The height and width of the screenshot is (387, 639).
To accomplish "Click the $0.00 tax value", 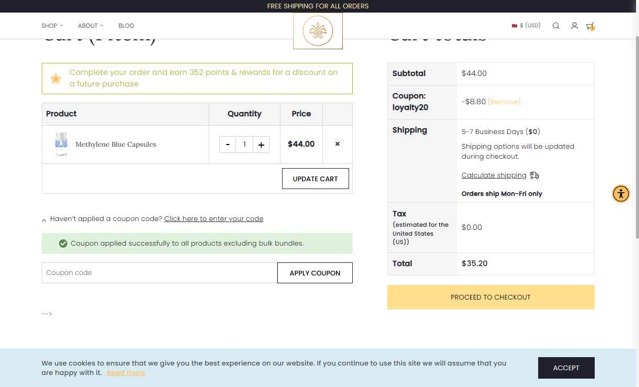I will [472, 227].
